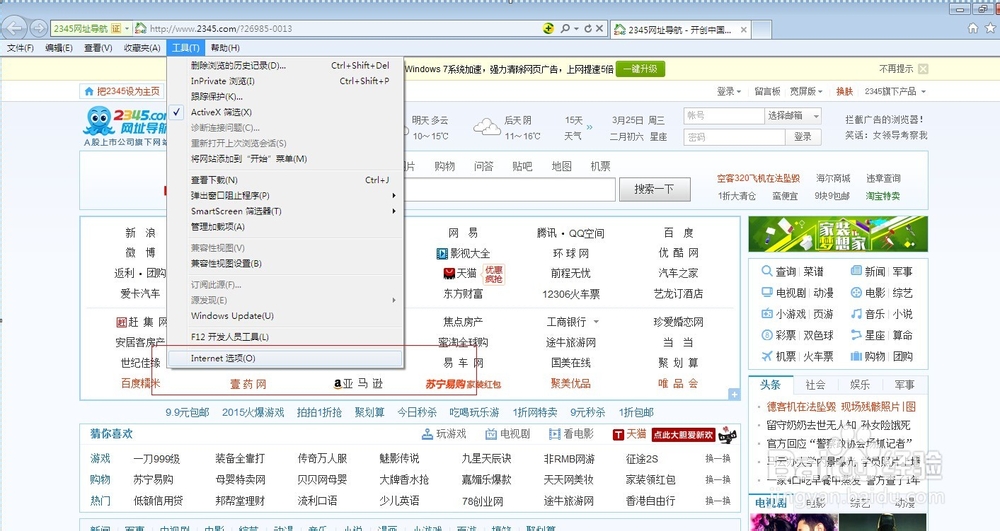Click 音乐 note icon in right panel
1000x531 pixels.
[x=856, y=314]
